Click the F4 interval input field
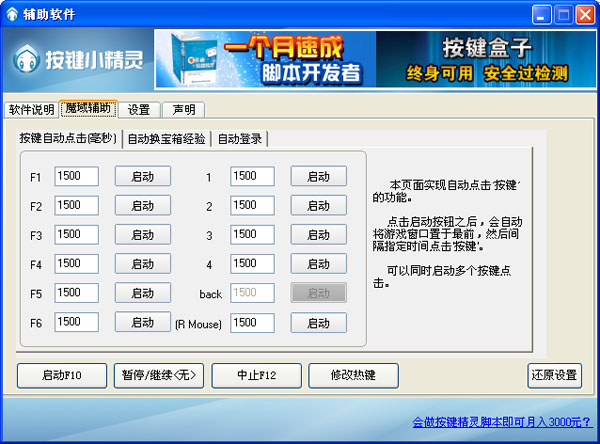This screenshot has width=600, height=444. [x=77, y=263]
